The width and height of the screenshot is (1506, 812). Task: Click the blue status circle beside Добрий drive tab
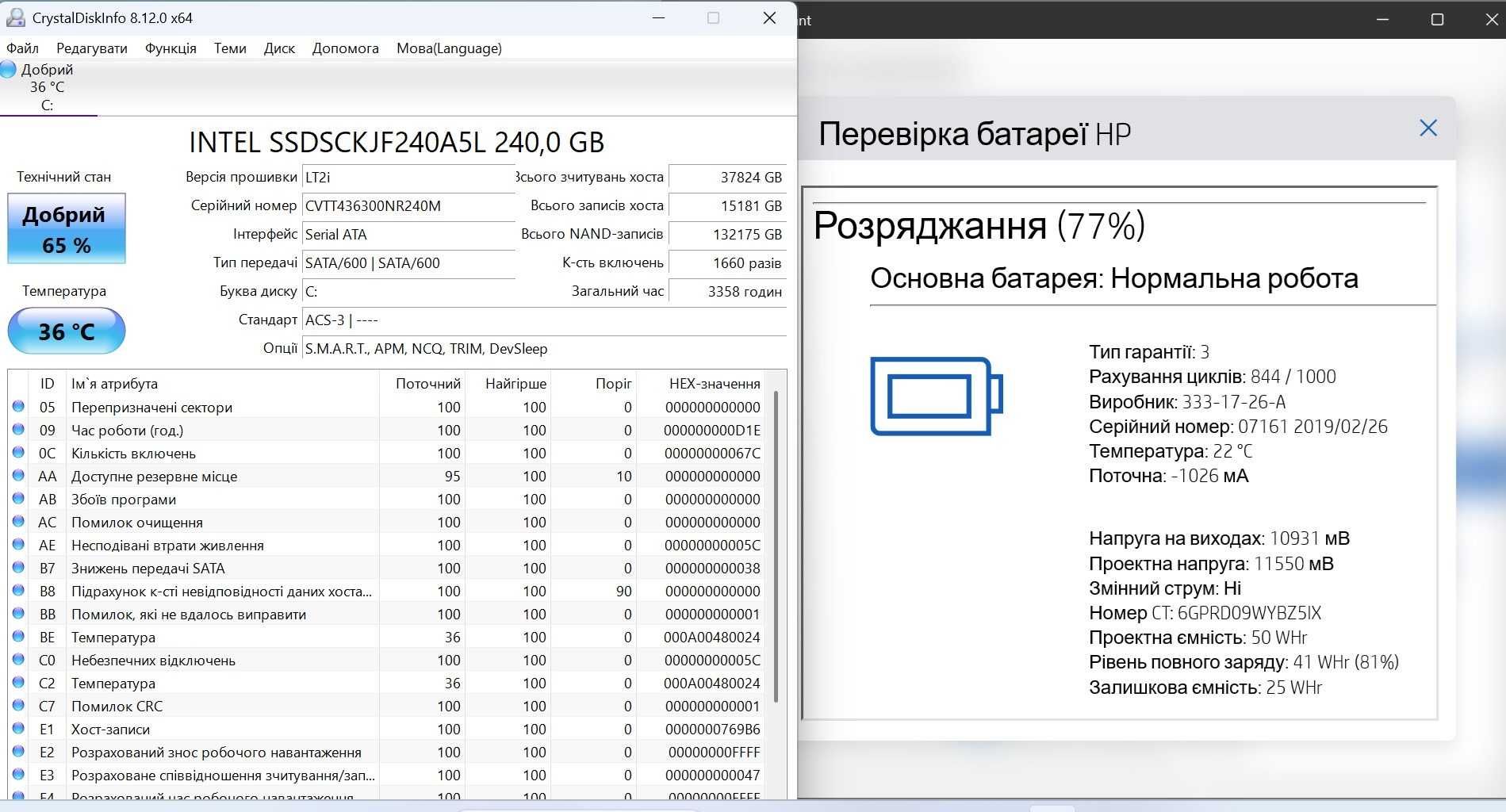click(x=8, y=70)
